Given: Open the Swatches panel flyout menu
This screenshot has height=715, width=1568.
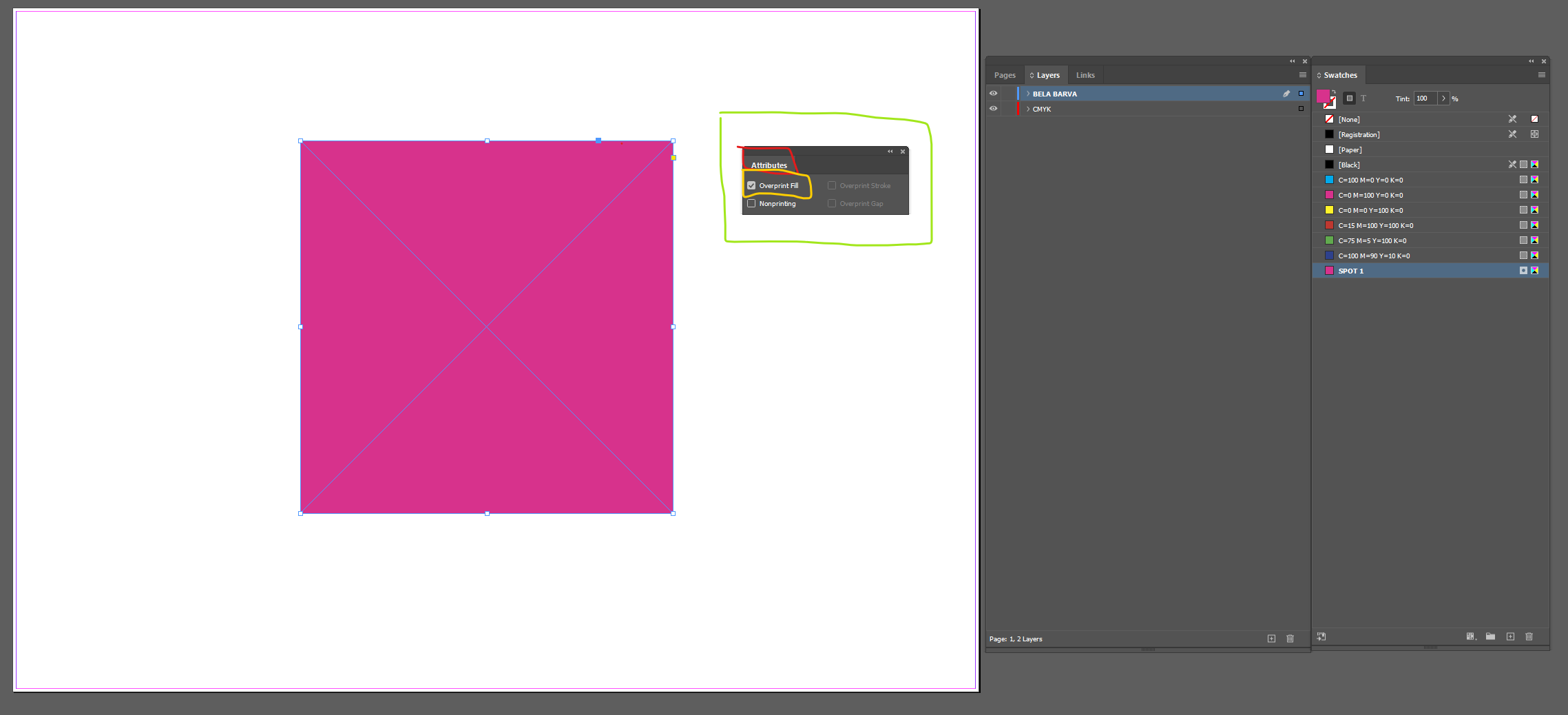Looking at the screenshot, I should tap(1542, 75).
